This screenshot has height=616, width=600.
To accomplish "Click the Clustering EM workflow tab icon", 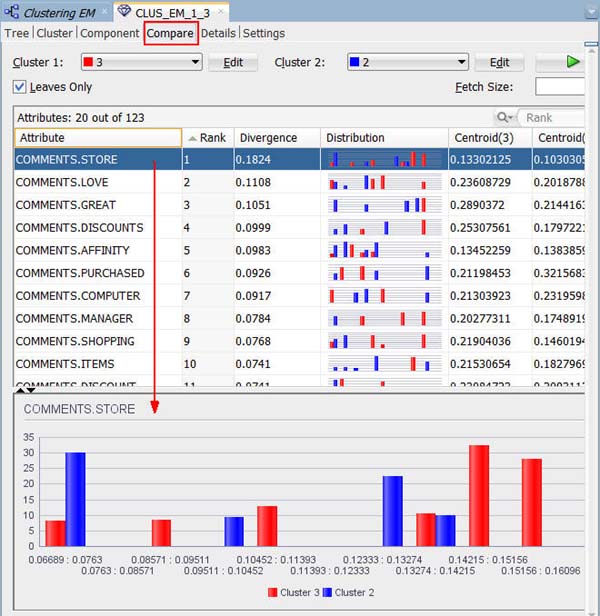I will pyautogui.click(x=12, y=12).
